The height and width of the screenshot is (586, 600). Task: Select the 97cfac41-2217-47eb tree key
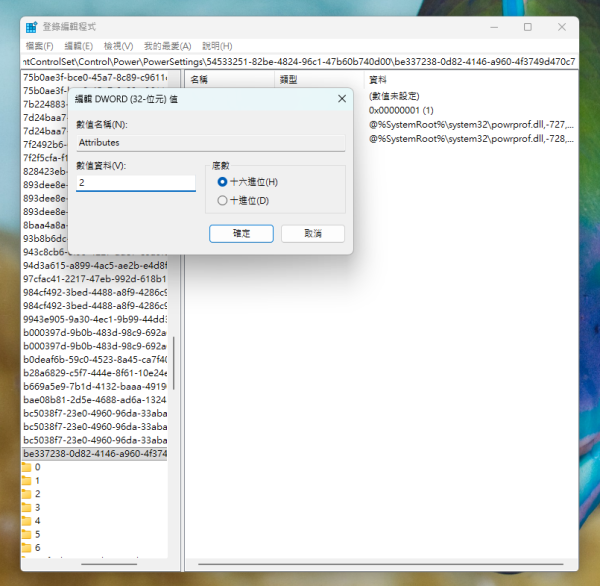[95, 279]
